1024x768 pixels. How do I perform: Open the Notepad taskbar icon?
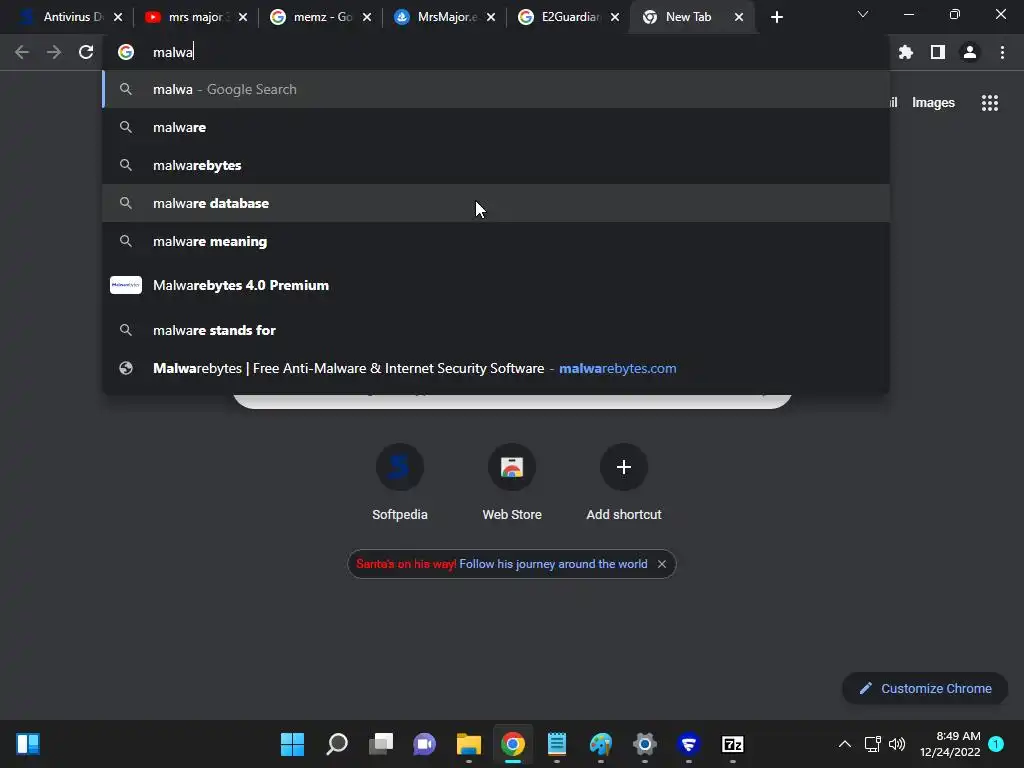(556, 744)
